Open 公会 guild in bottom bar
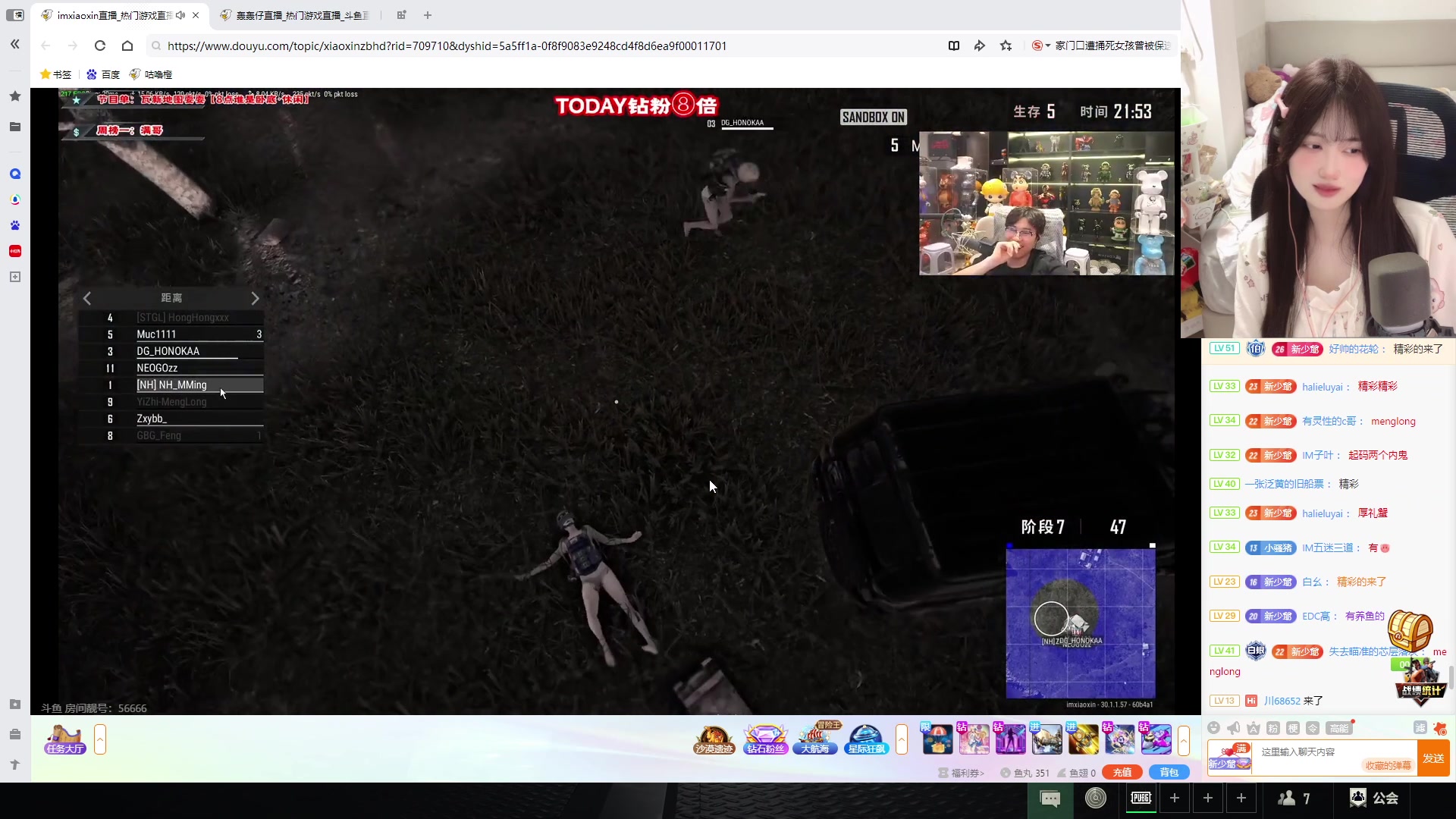Viewport: 1456px width, 819px height. pos(1374,798)
